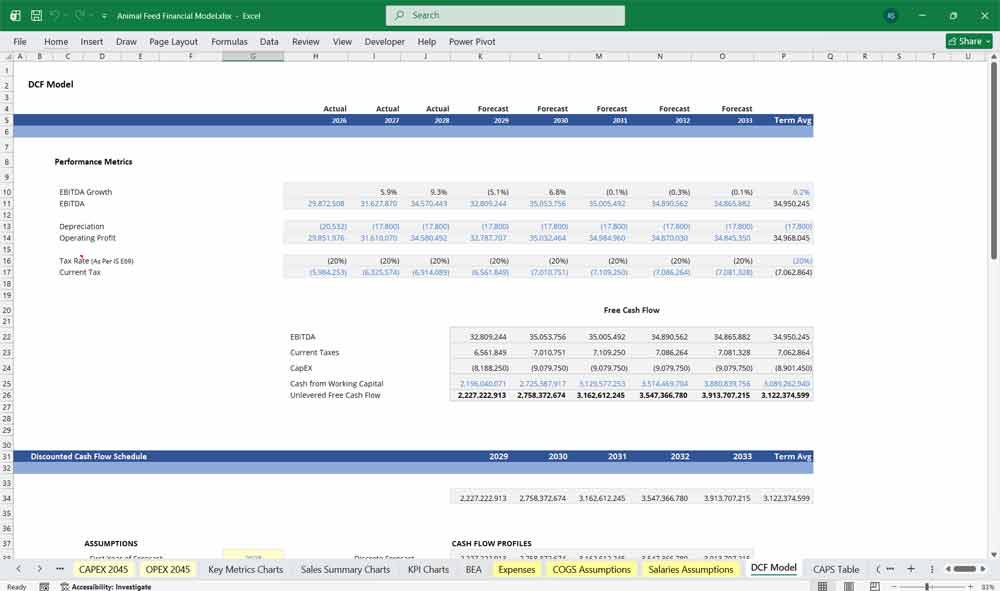Select the DCF Model sheet tab
The width and height of the screenshot is (1000, 591).
tap(772, 568)
